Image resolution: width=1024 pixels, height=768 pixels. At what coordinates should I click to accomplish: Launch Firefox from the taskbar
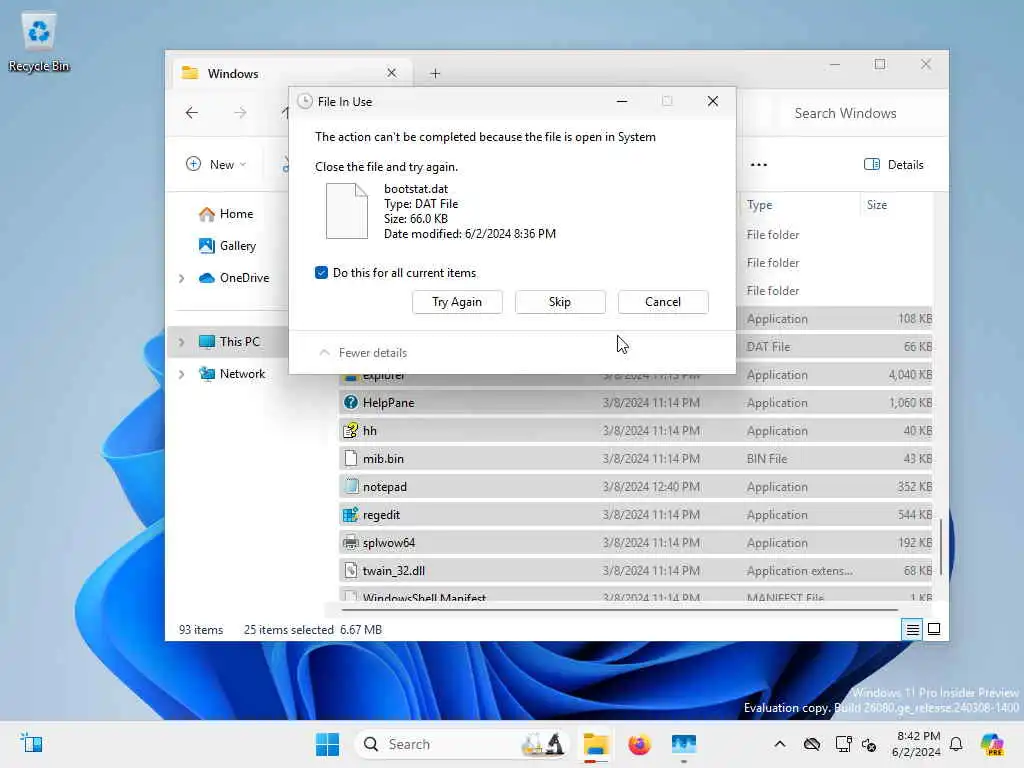[639, 744]
